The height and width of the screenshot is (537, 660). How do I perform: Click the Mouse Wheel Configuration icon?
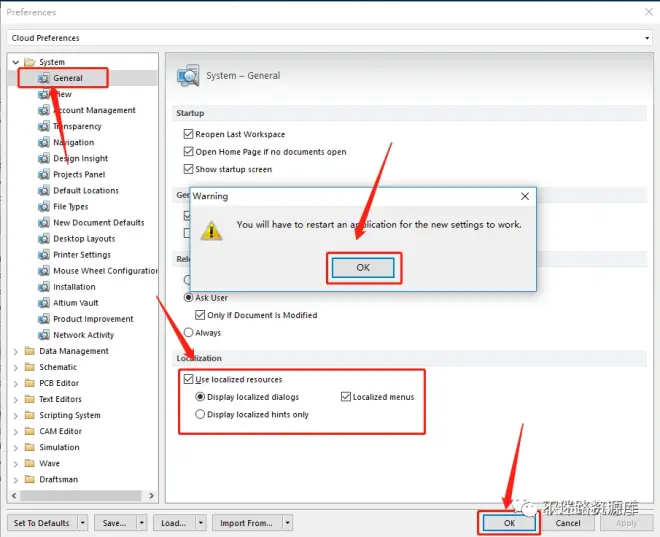tap(43, 271)
